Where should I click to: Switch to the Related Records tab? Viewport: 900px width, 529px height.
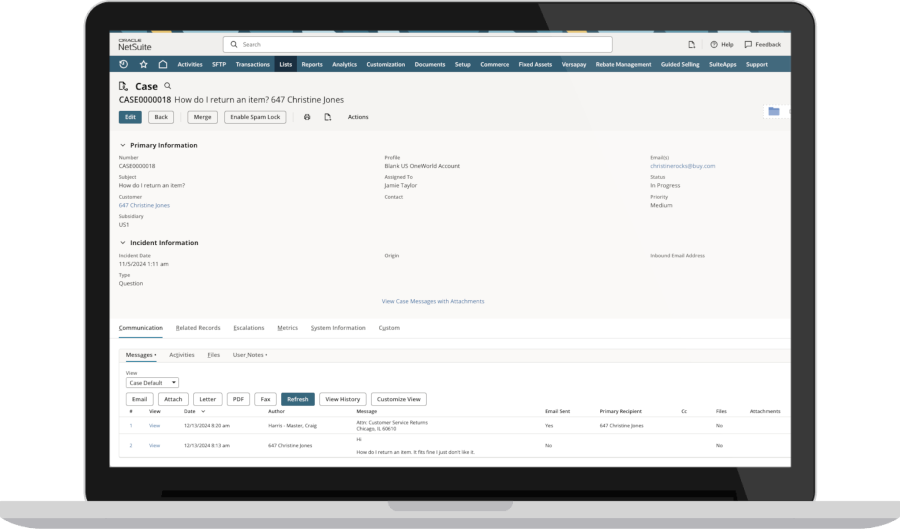(198, 328)
